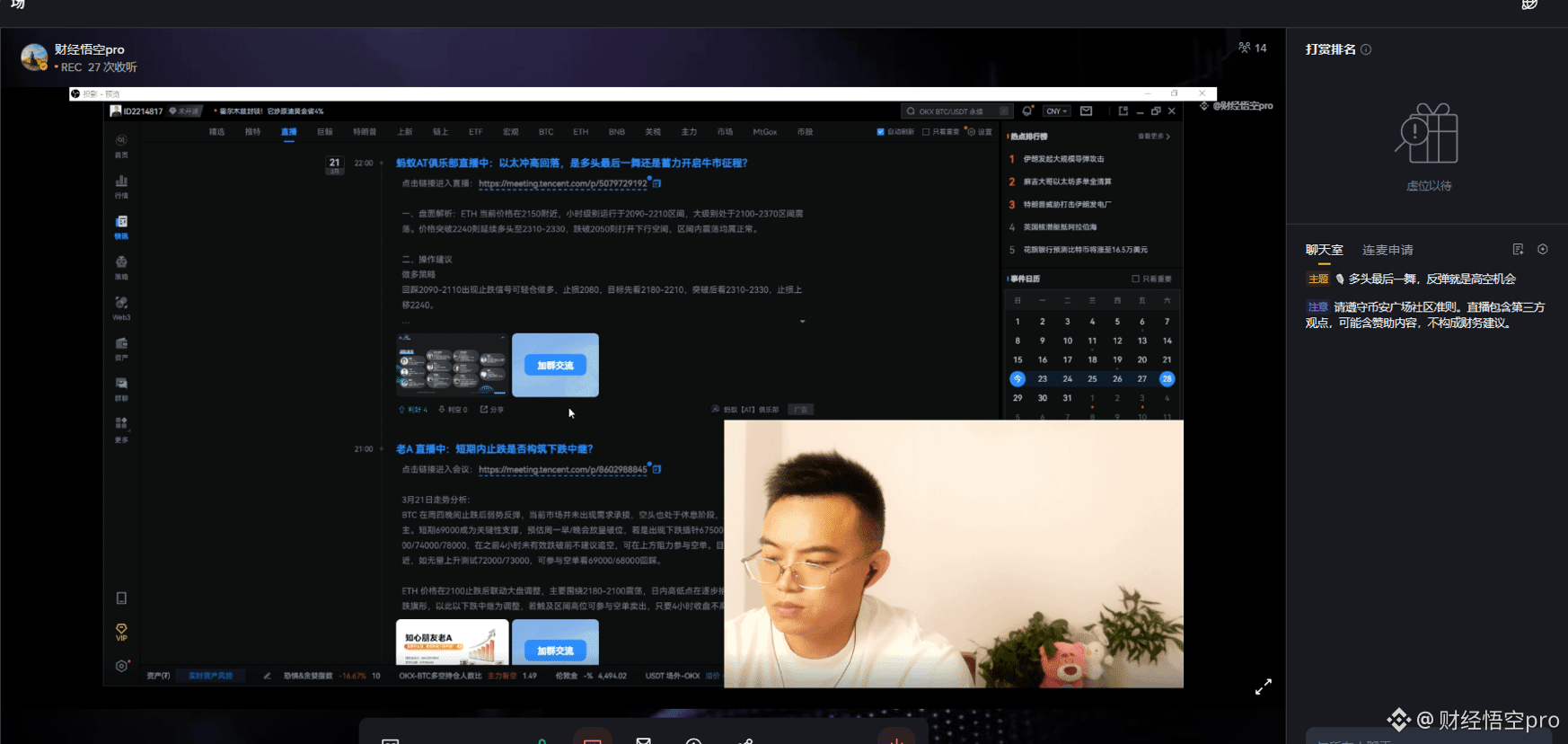Screen dimensions: 1568x744
Task: Open the 行情 market chart icon
Action: (121, 181)
